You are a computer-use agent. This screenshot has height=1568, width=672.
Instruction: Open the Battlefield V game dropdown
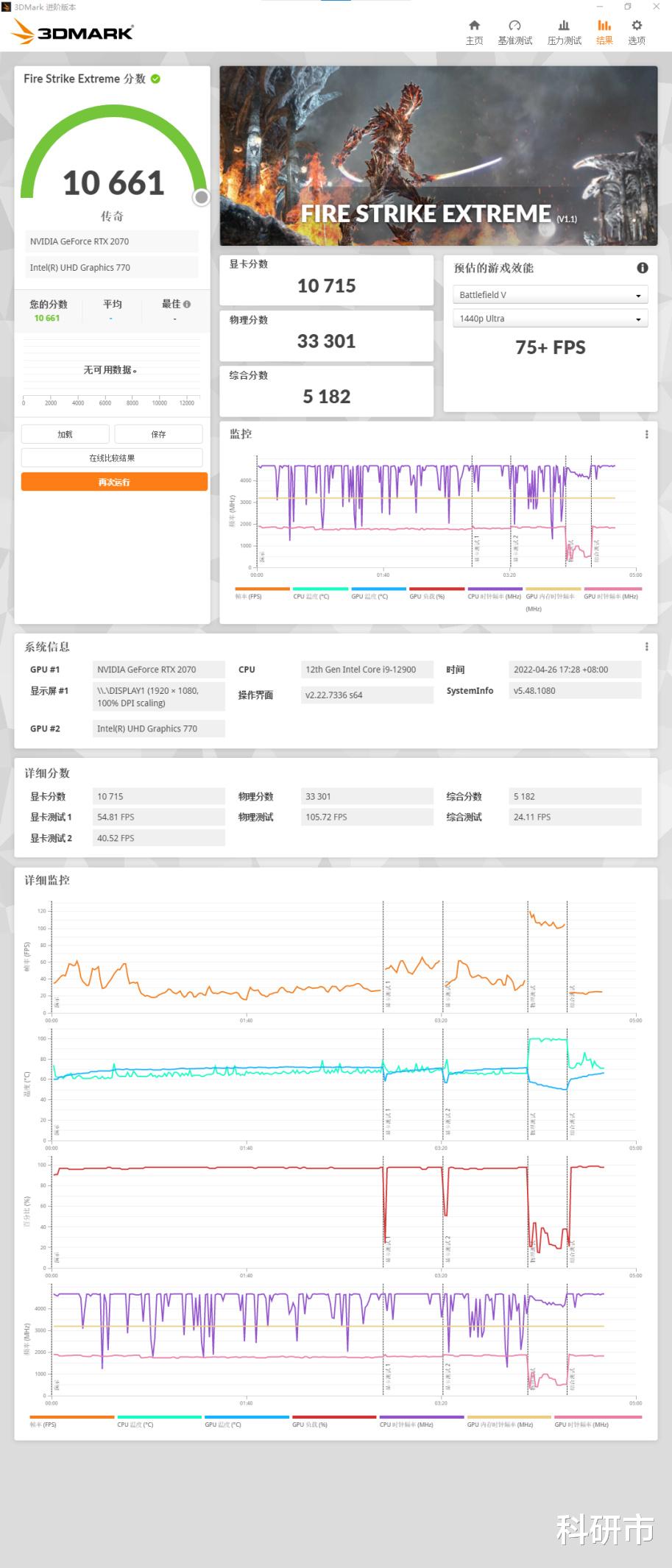tap(550, 295)
